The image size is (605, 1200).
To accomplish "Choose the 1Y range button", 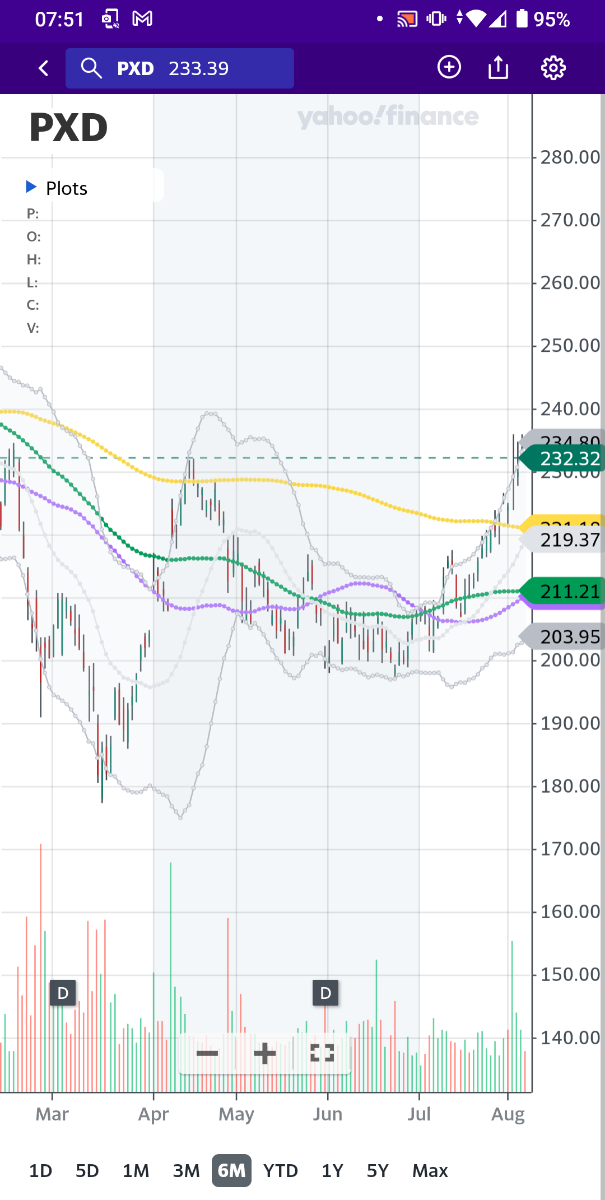I will click(x=332, y=1170).
